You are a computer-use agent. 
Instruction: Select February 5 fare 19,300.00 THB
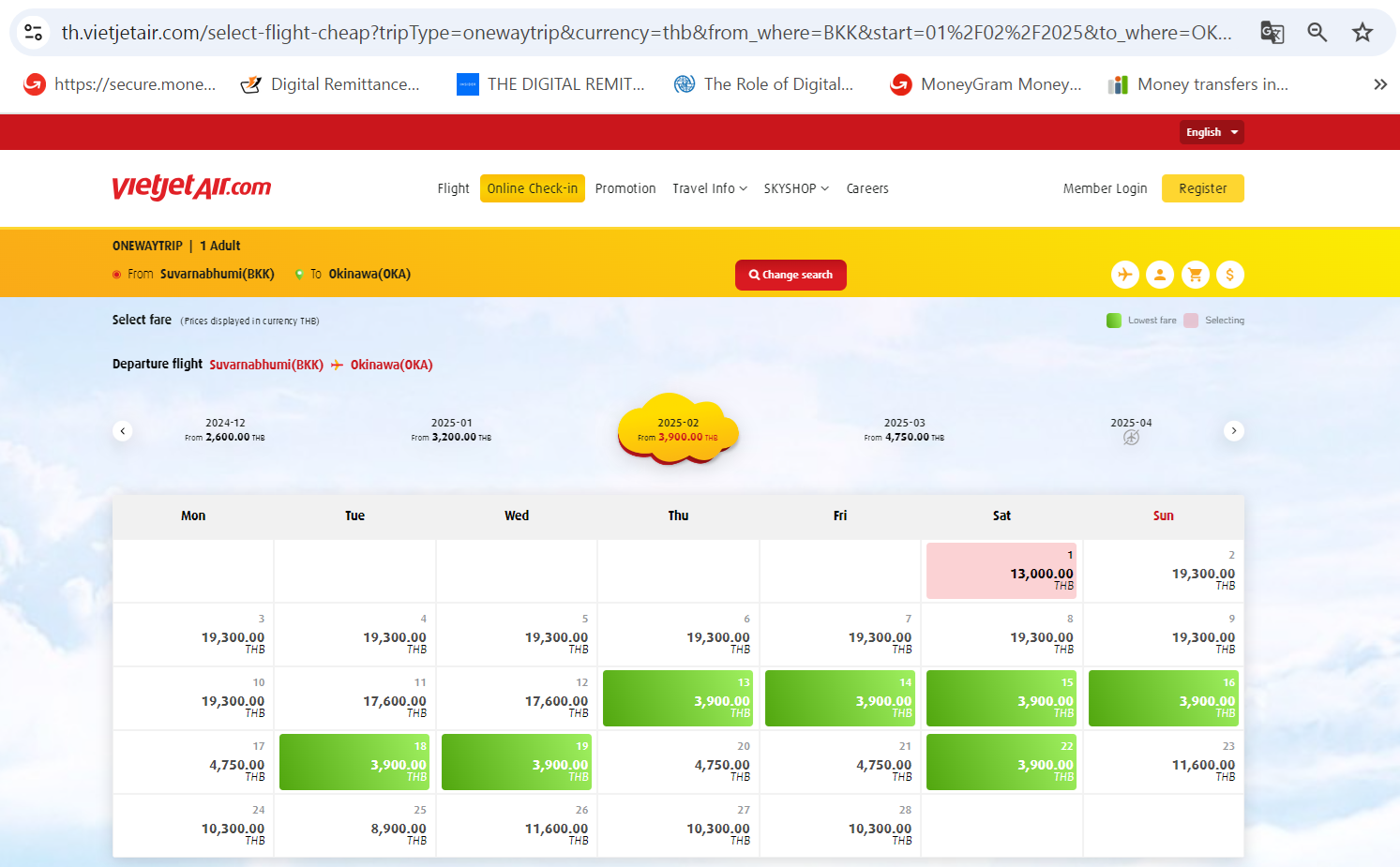coord(517,635)
